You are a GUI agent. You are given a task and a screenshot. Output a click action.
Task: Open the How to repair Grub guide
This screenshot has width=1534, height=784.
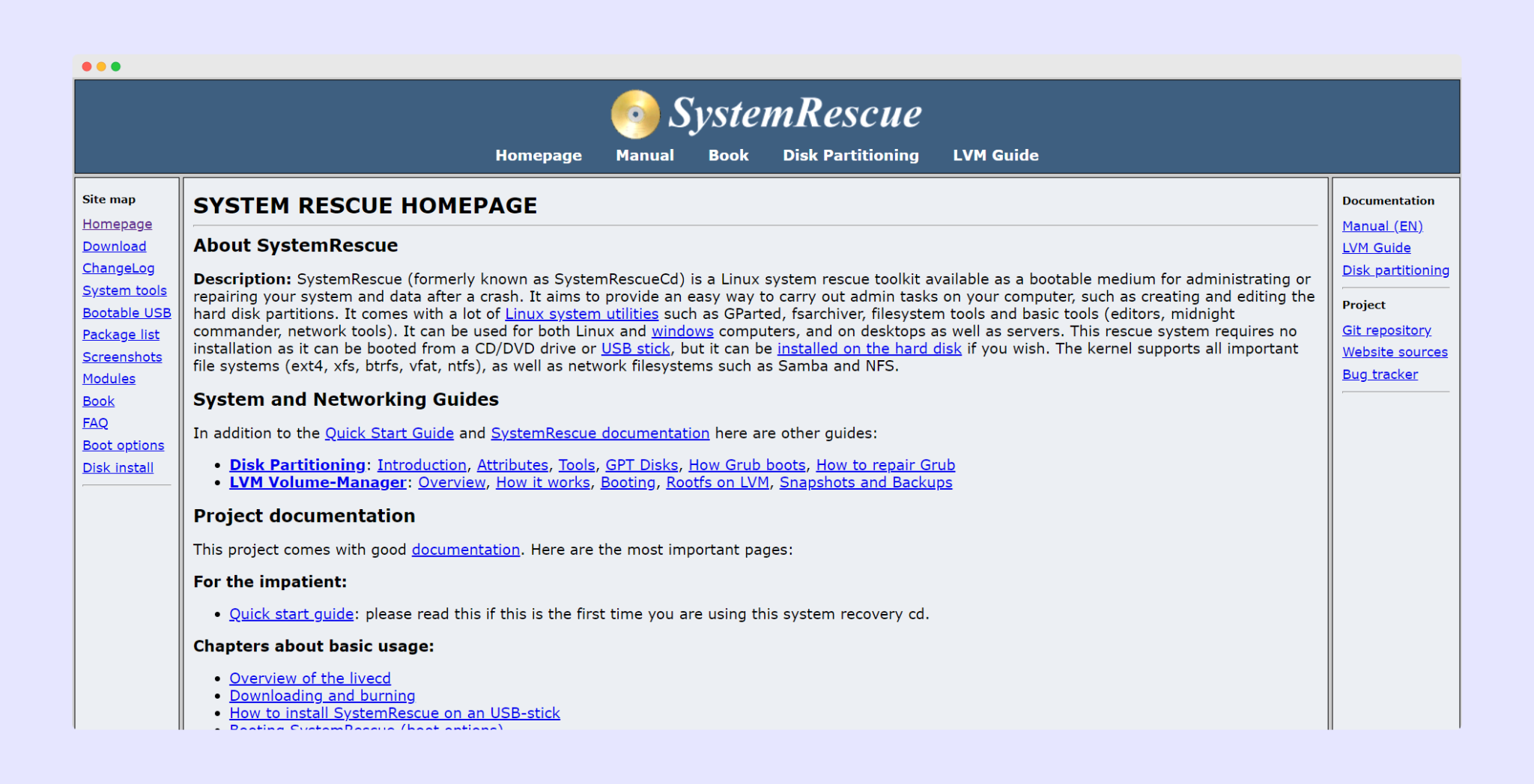pyautogui.click(x=885, y=465)
